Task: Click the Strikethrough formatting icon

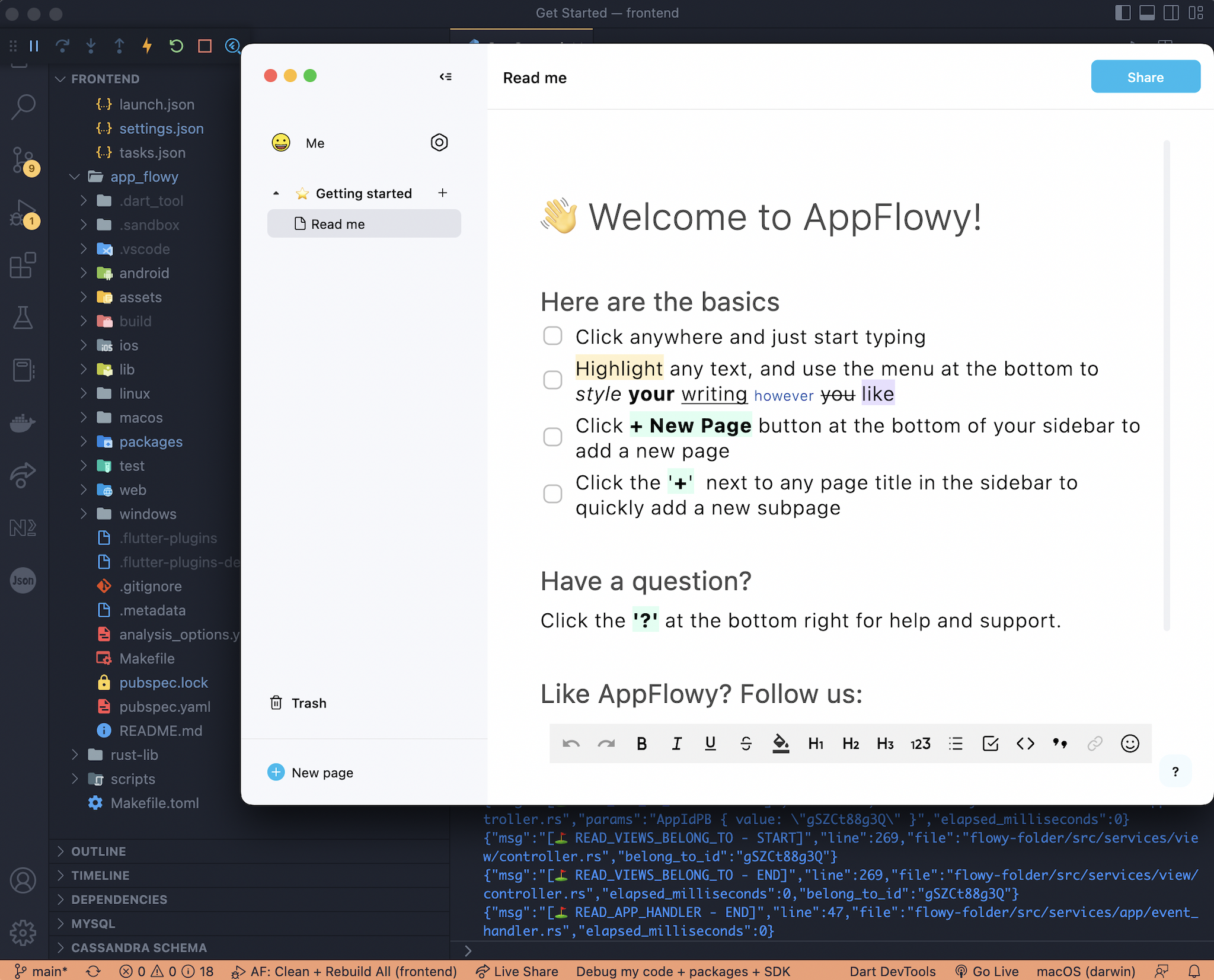Action: [x=745, y=743]
